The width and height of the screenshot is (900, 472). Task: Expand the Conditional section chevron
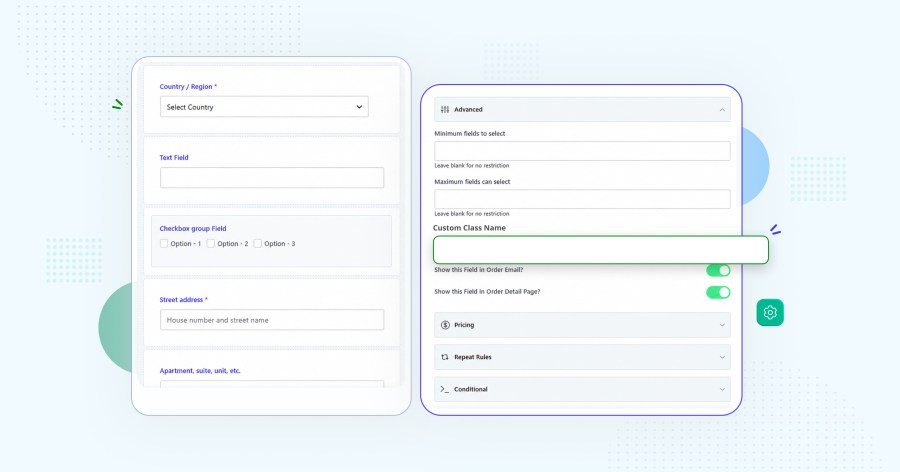point(722,389)
